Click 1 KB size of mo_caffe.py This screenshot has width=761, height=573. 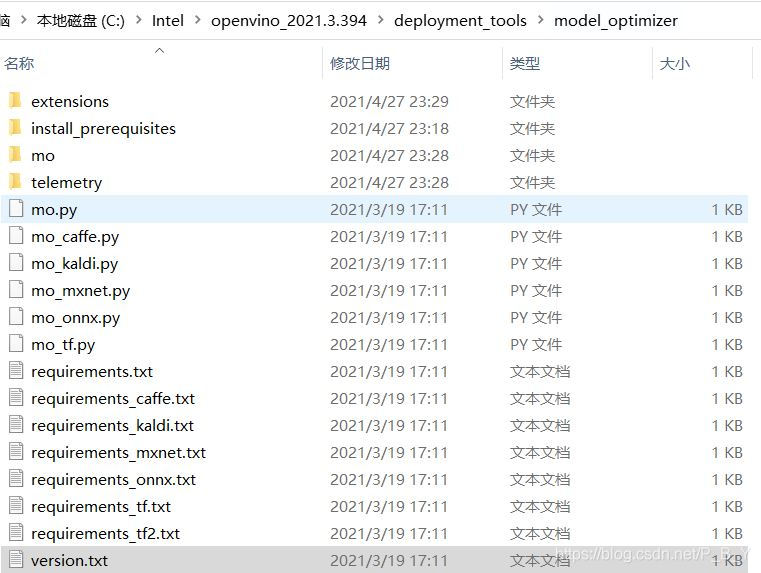(727, 237)
